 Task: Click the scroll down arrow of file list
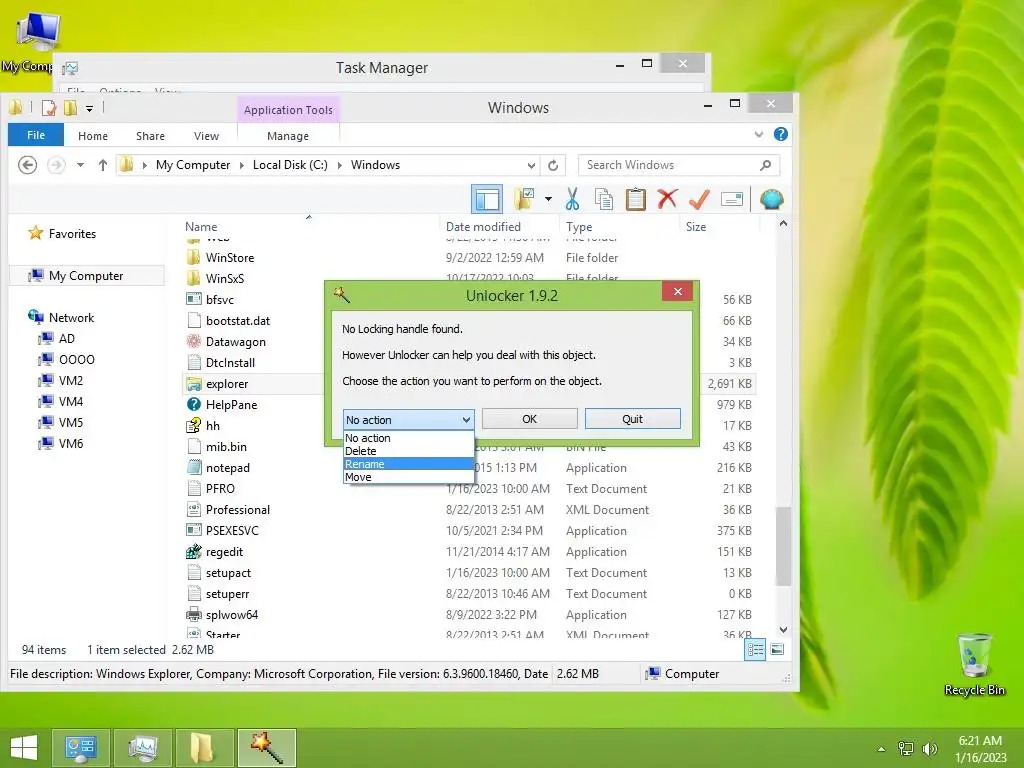(783, 630)
